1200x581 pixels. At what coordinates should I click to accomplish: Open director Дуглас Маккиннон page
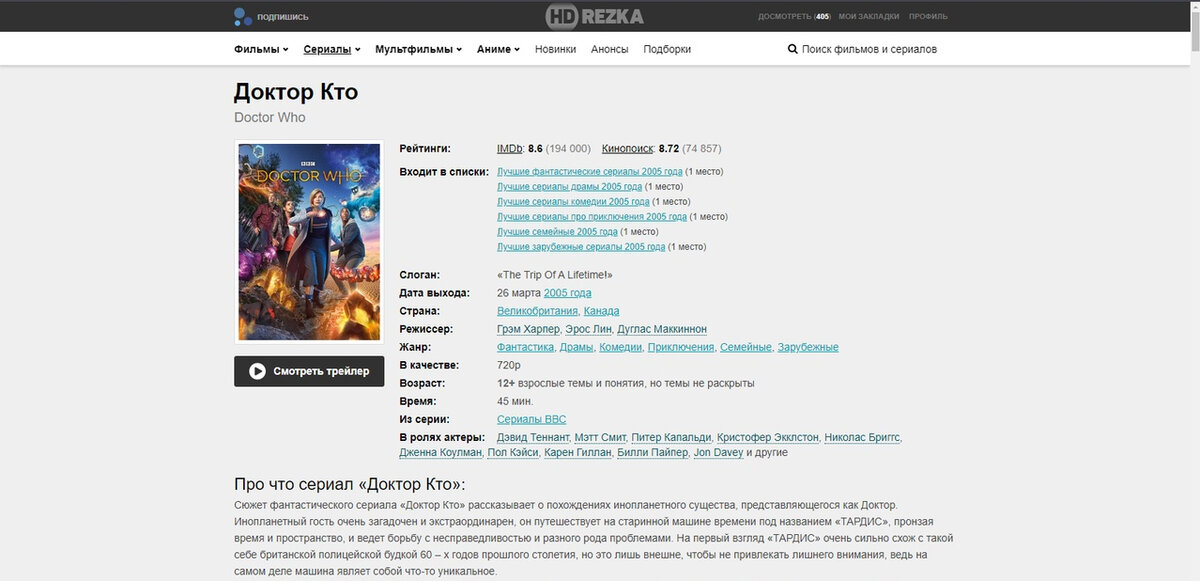(661, 329)
